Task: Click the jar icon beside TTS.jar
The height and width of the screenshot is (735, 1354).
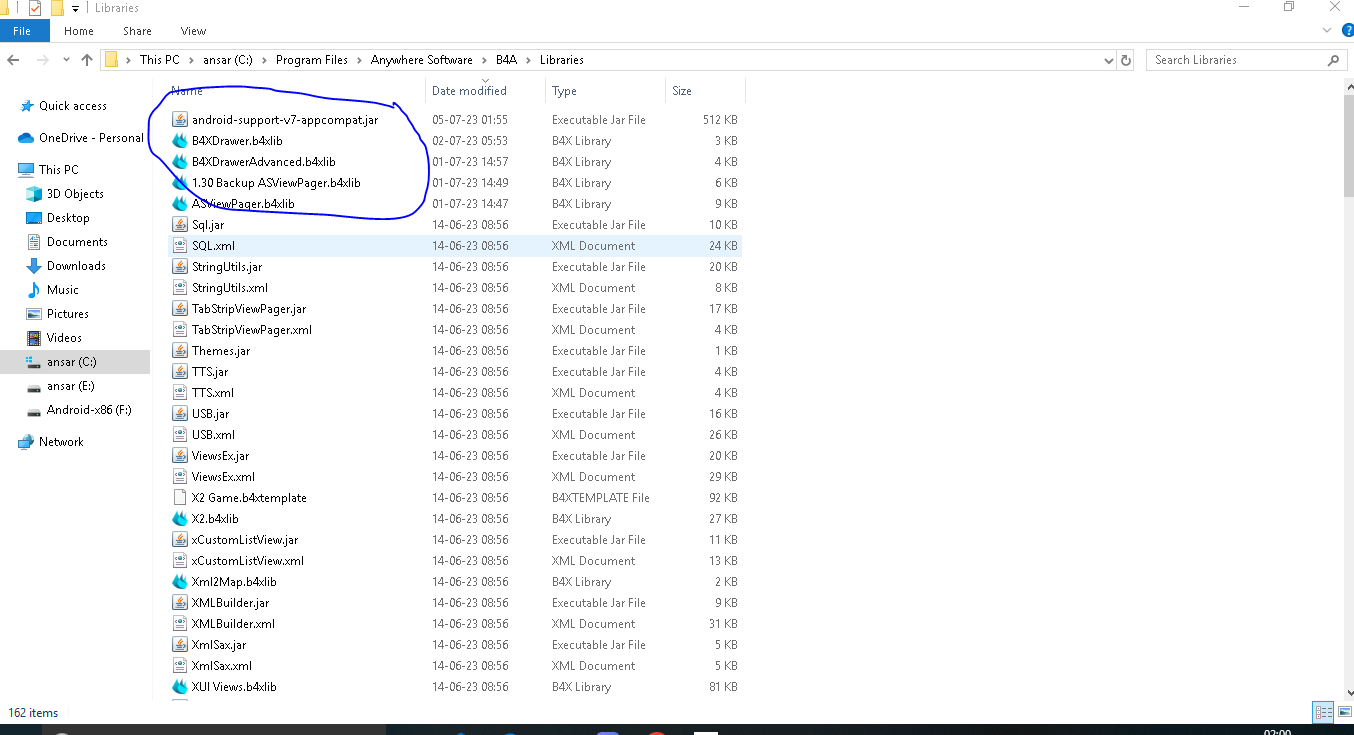Action: (x=180, y=372)
